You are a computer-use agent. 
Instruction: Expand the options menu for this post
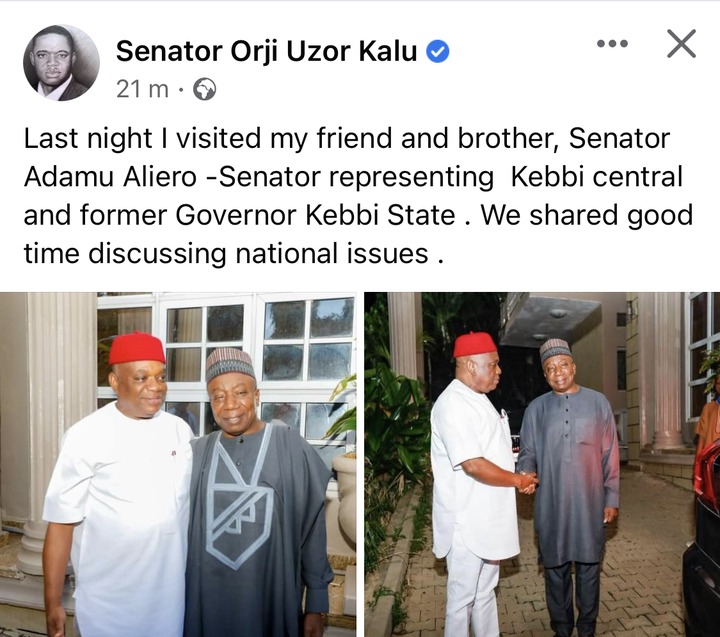tap(612, 44)
